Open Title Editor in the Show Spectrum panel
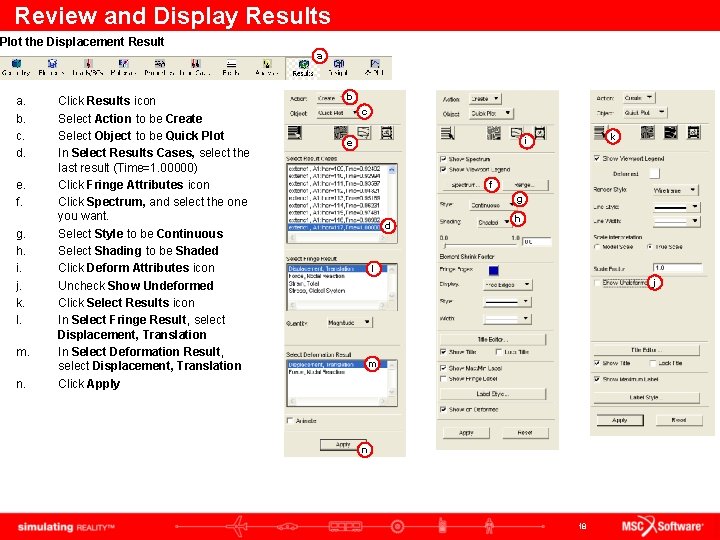The height and width of the screenshot is (540, 720). coord(493,339)
